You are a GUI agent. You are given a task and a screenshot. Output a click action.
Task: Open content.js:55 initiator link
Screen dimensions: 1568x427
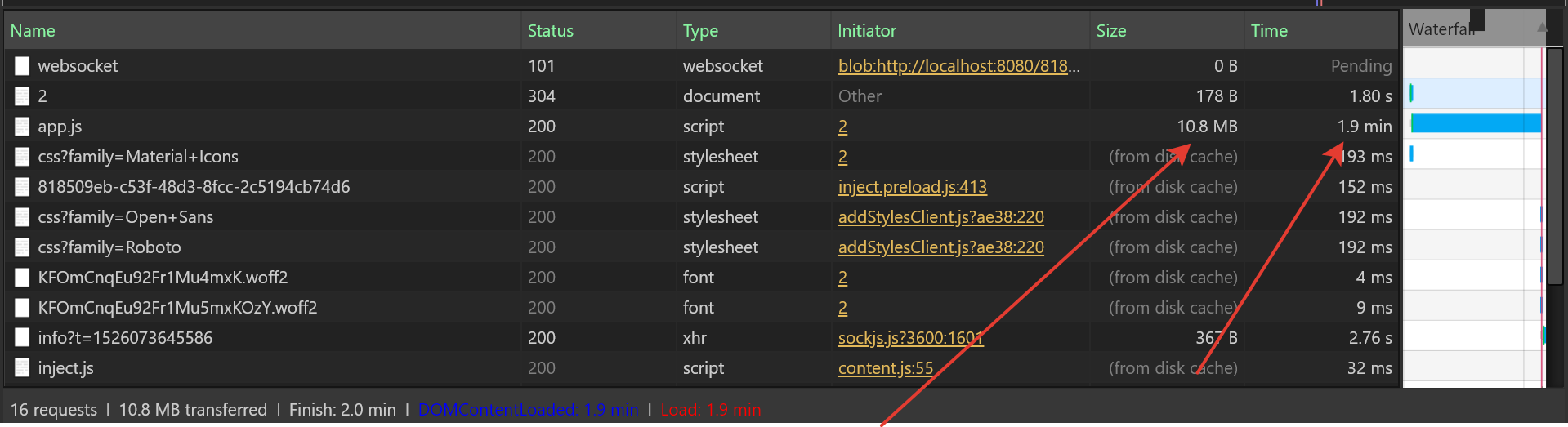[886, 368]
